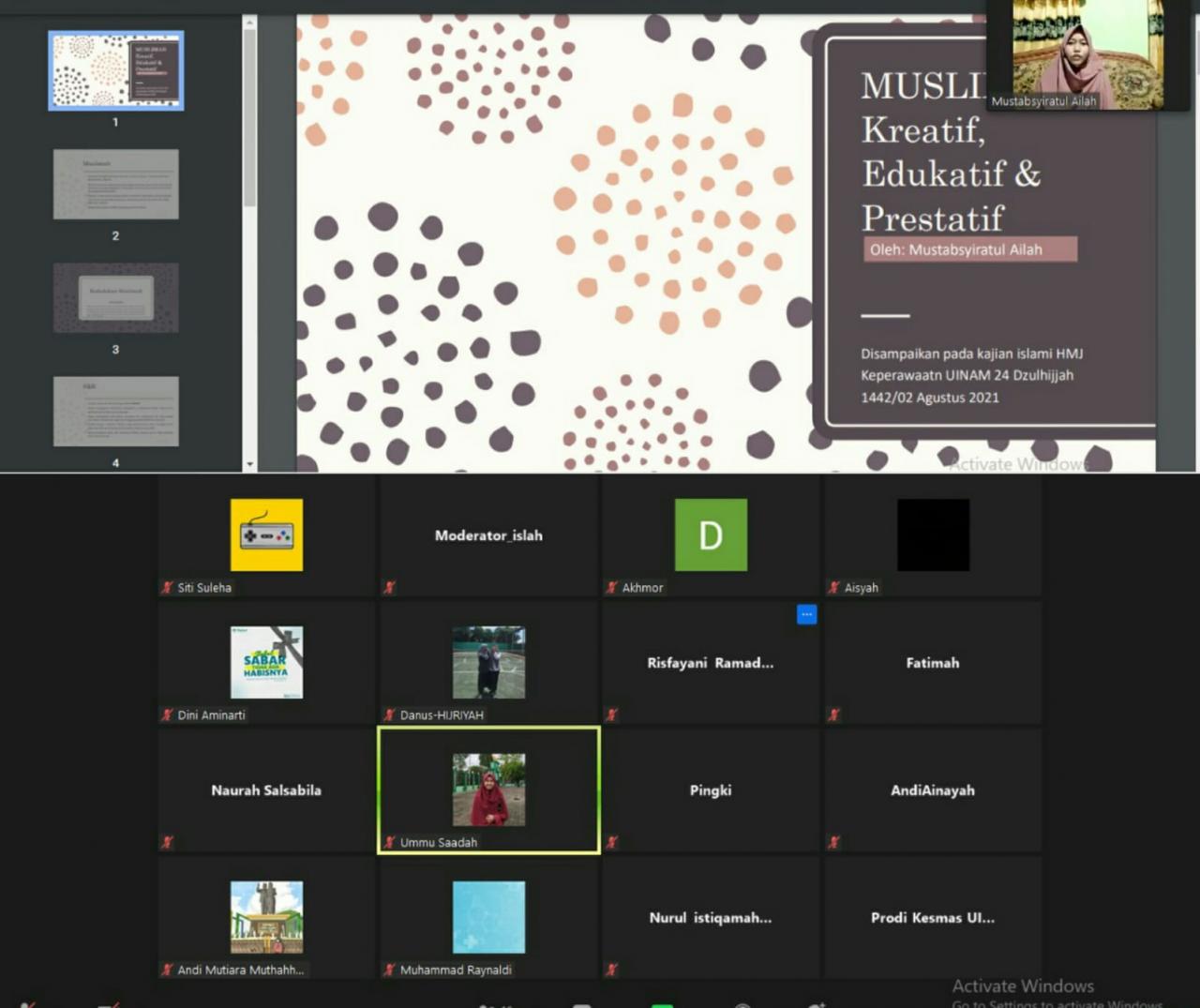The height and width of the screenshot is (1008, 1200).
Task: Click the game controller avatar of Siti Suleha
Action: tap(266, 535)
